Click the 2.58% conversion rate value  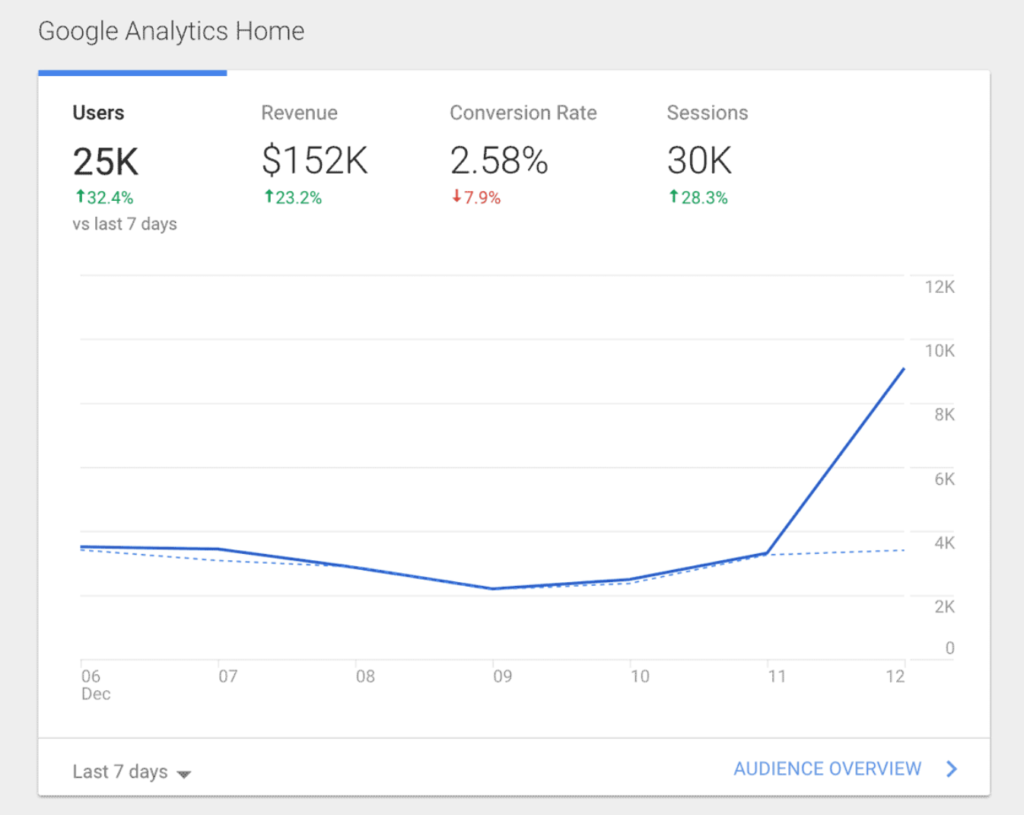pyautogui.click(x=499, y=161)
